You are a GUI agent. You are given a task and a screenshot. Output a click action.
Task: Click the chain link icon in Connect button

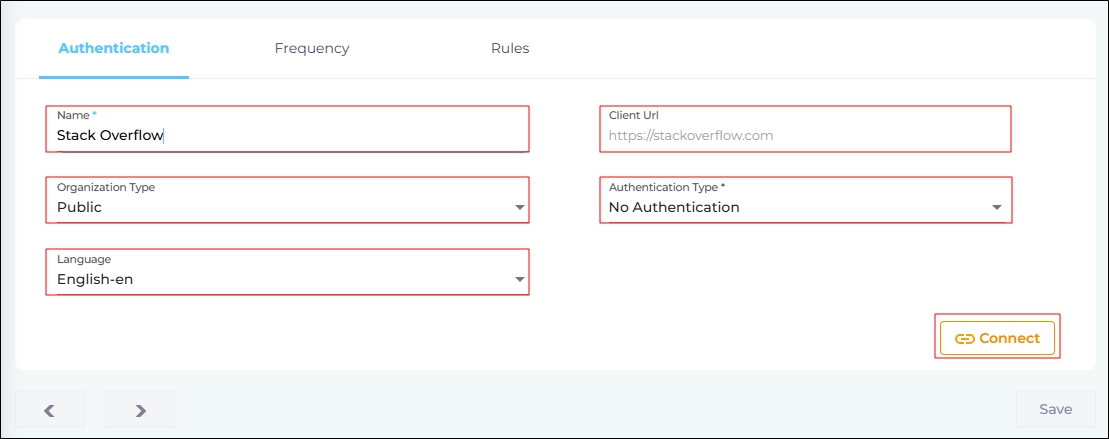[964, 339]
